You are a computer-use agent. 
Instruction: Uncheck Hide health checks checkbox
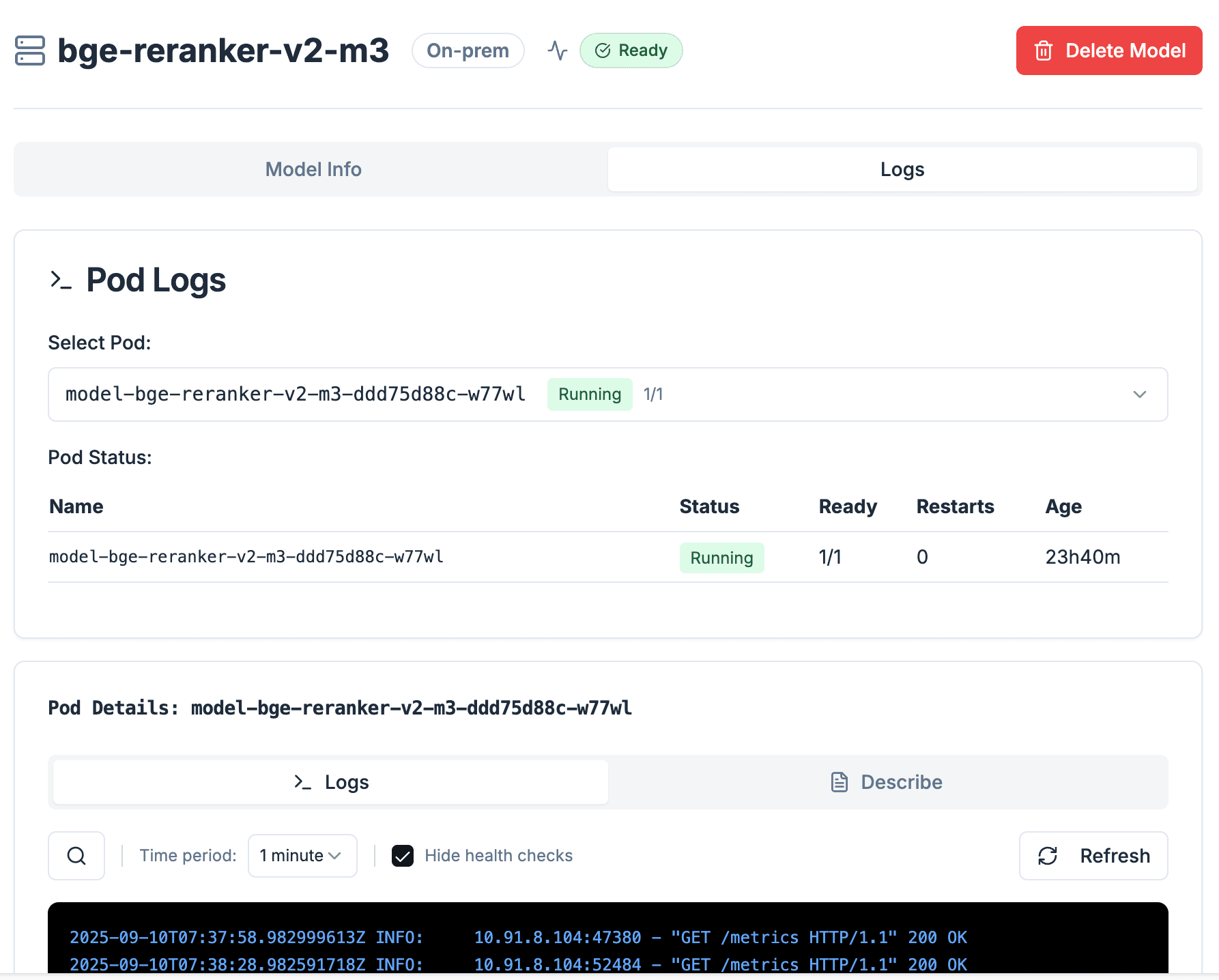click(403, 856)
